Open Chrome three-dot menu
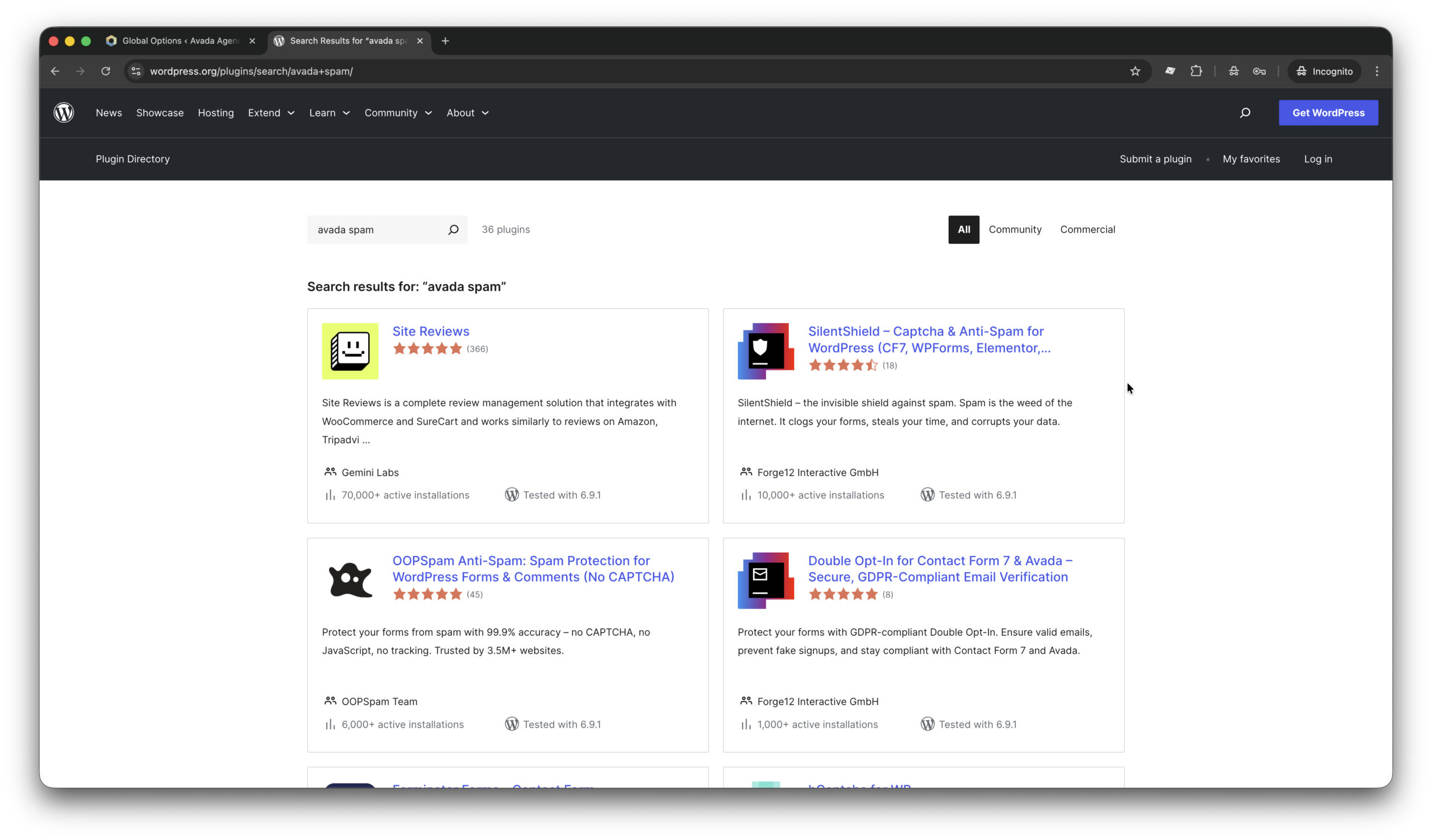 1376,71
